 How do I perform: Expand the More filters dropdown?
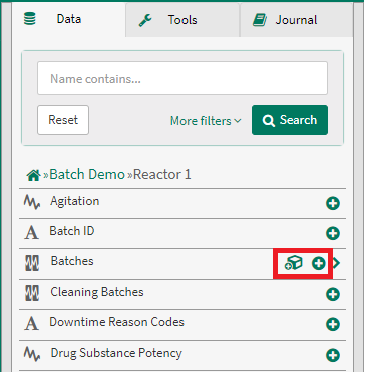click(x=206, y=121)
